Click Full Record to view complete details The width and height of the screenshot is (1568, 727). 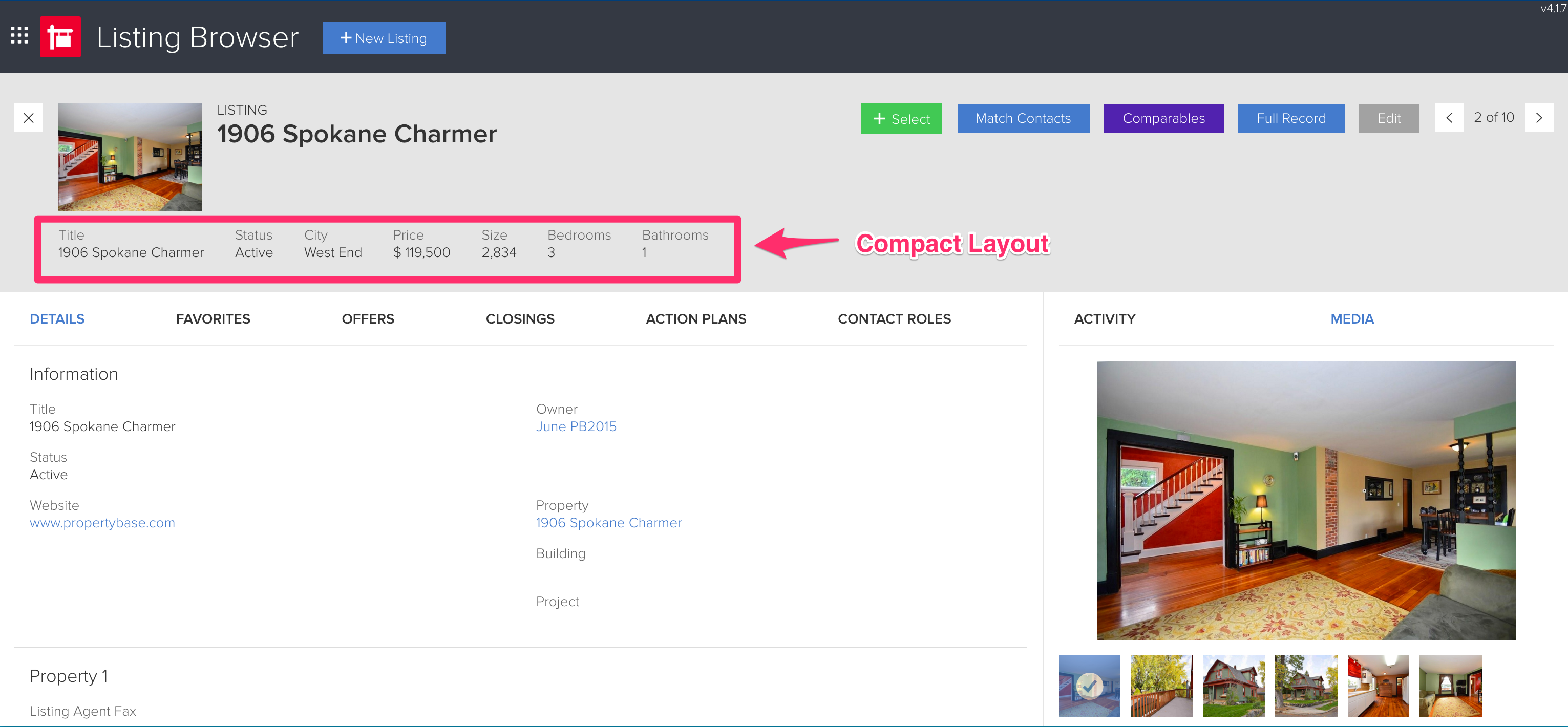pos(1291,118)
